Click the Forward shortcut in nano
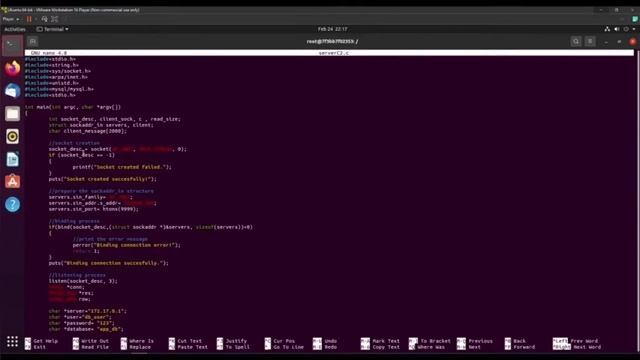The image size is (640, 360). [x=520, y=347]
